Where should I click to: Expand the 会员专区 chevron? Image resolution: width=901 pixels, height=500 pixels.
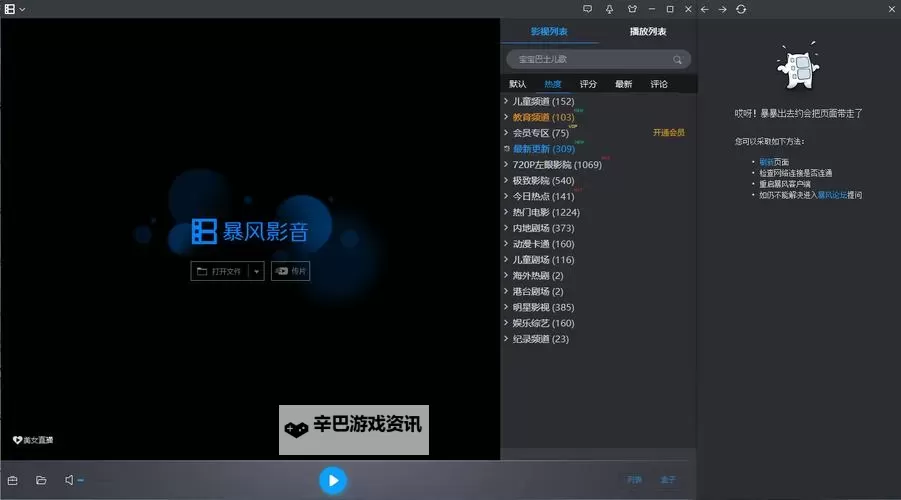[x=506, y=133]
